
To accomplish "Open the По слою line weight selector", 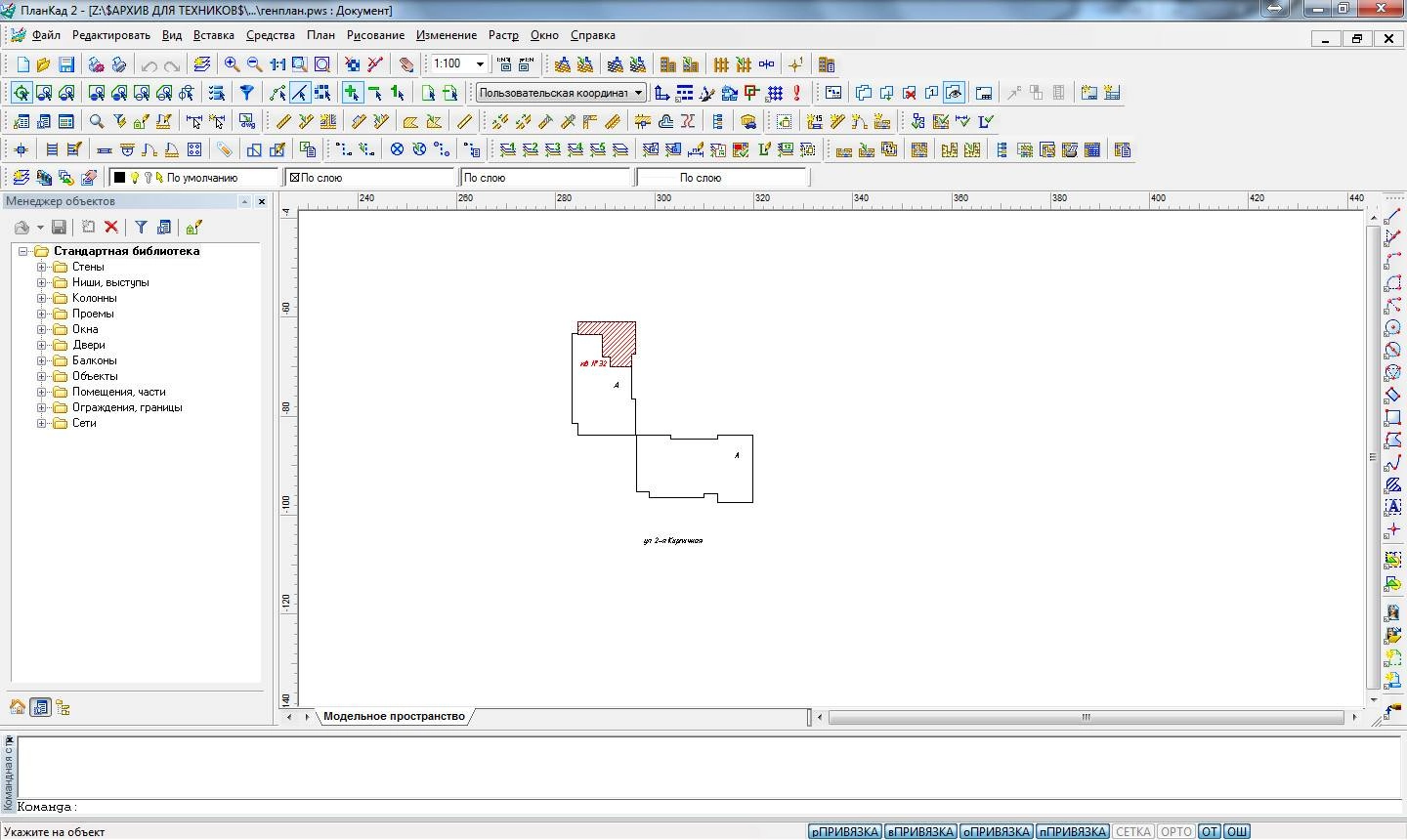I will tap(722, 178).
